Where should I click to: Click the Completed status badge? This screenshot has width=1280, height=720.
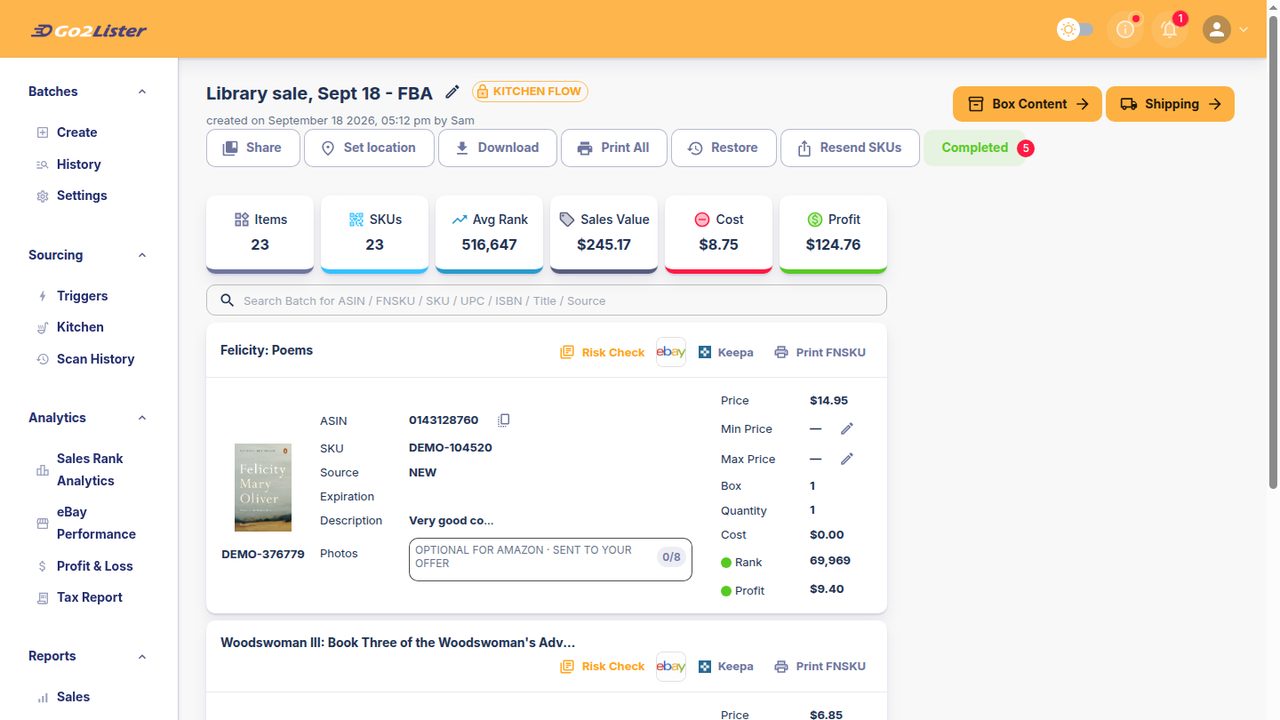[x=975, y=148]
